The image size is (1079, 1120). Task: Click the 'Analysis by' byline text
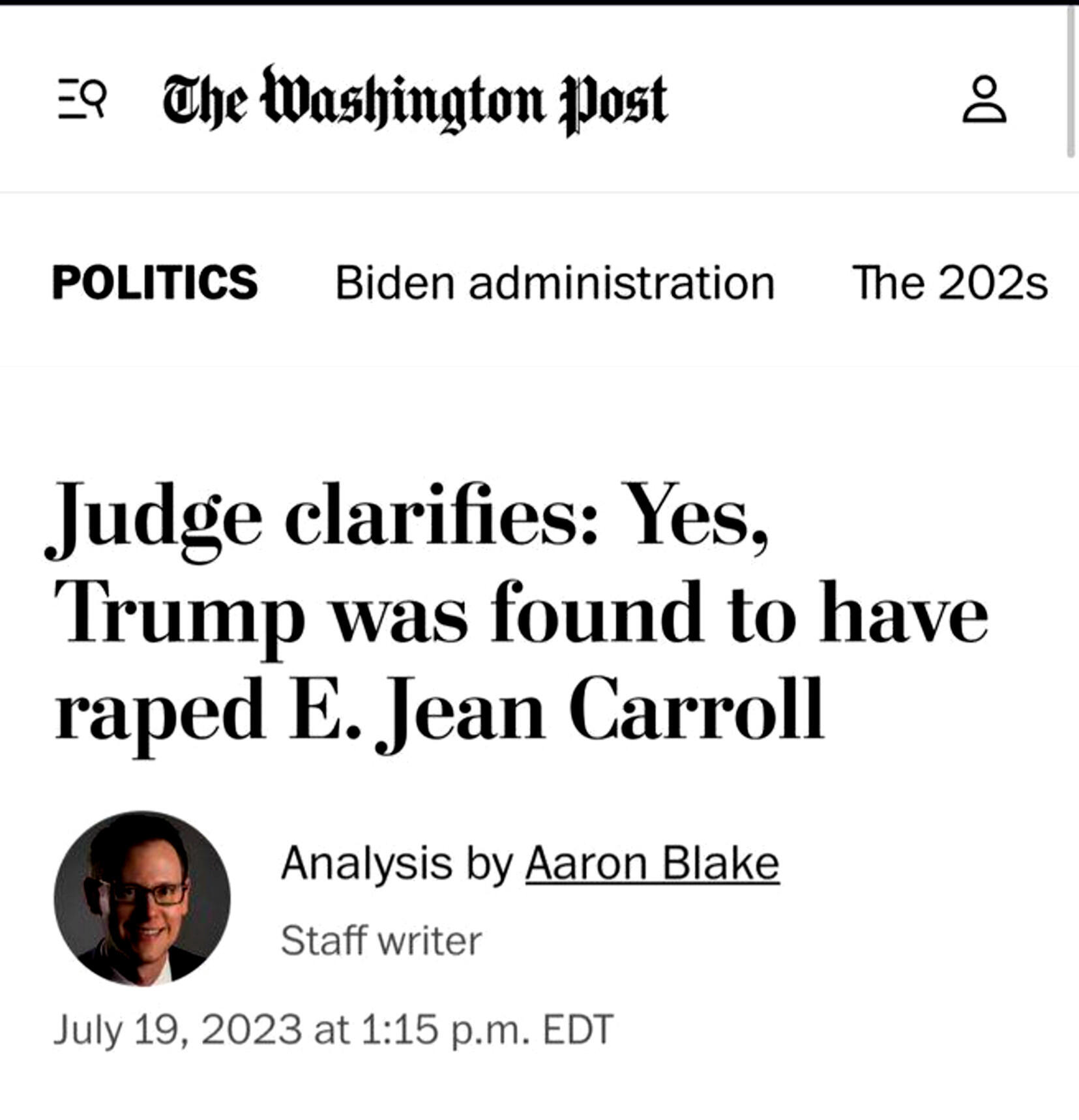(x=397, y=864)
